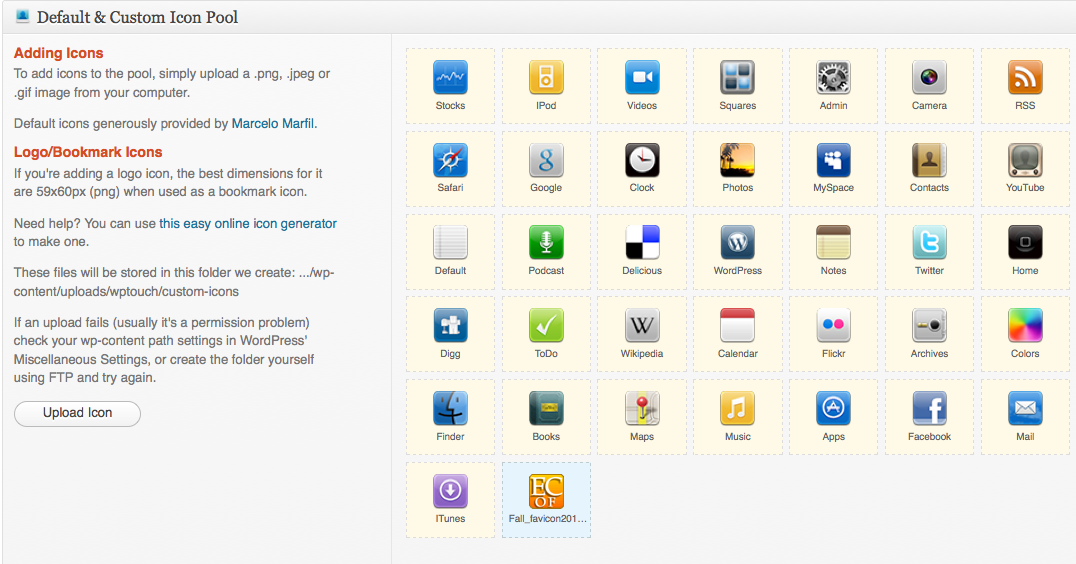Select the YouTube icon

(1025, 160)
